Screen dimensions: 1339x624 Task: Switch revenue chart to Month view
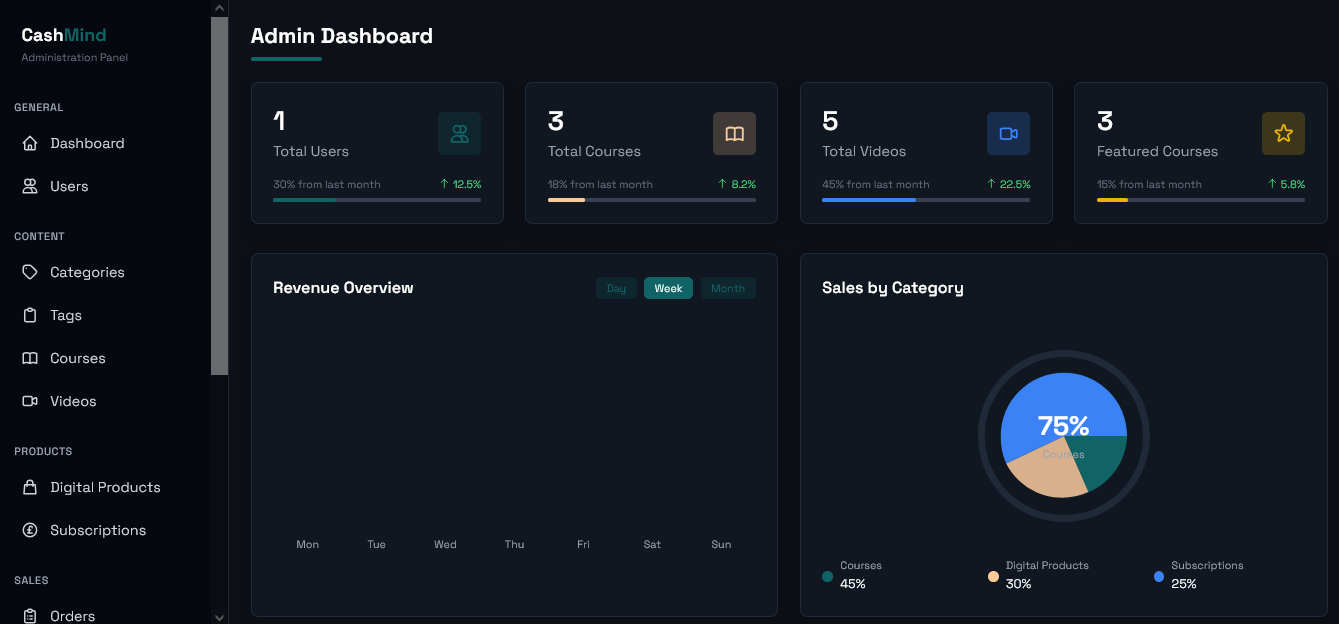728,288
